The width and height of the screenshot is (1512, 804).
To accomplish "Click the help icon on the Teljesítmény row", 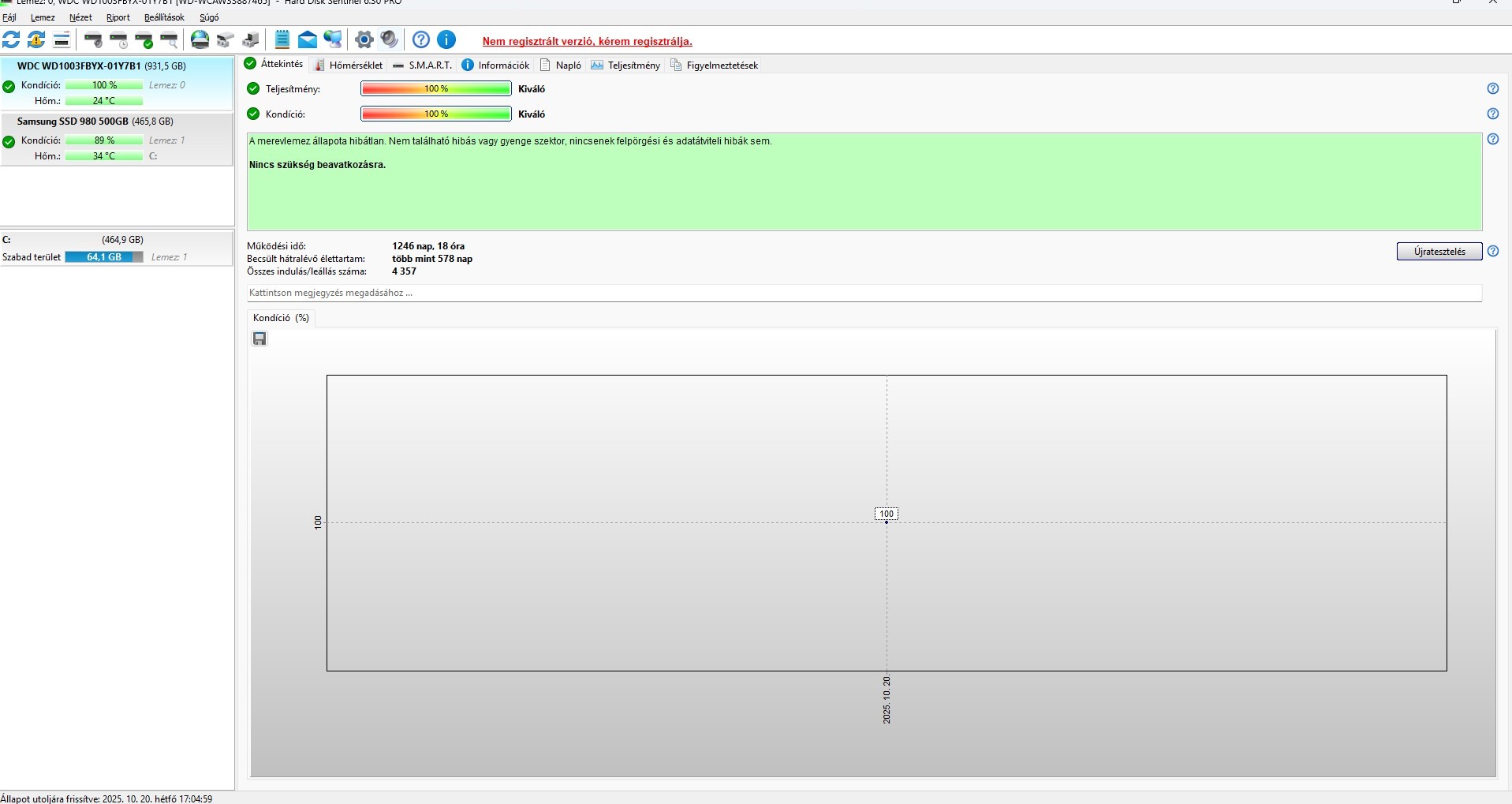I will (x=1492, y=89).
